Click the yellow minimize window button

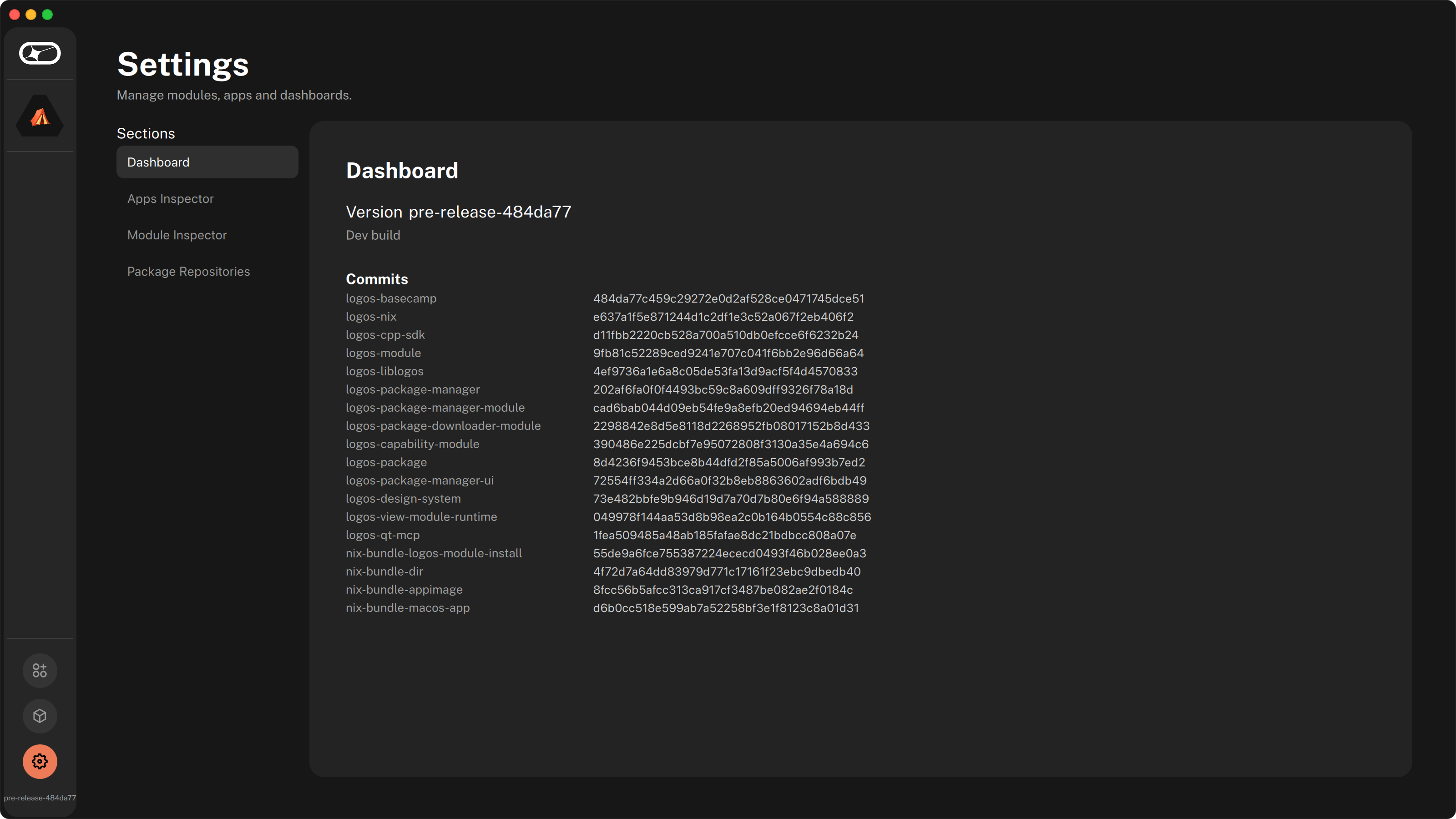pyautogui.click(x=31, y=15)
